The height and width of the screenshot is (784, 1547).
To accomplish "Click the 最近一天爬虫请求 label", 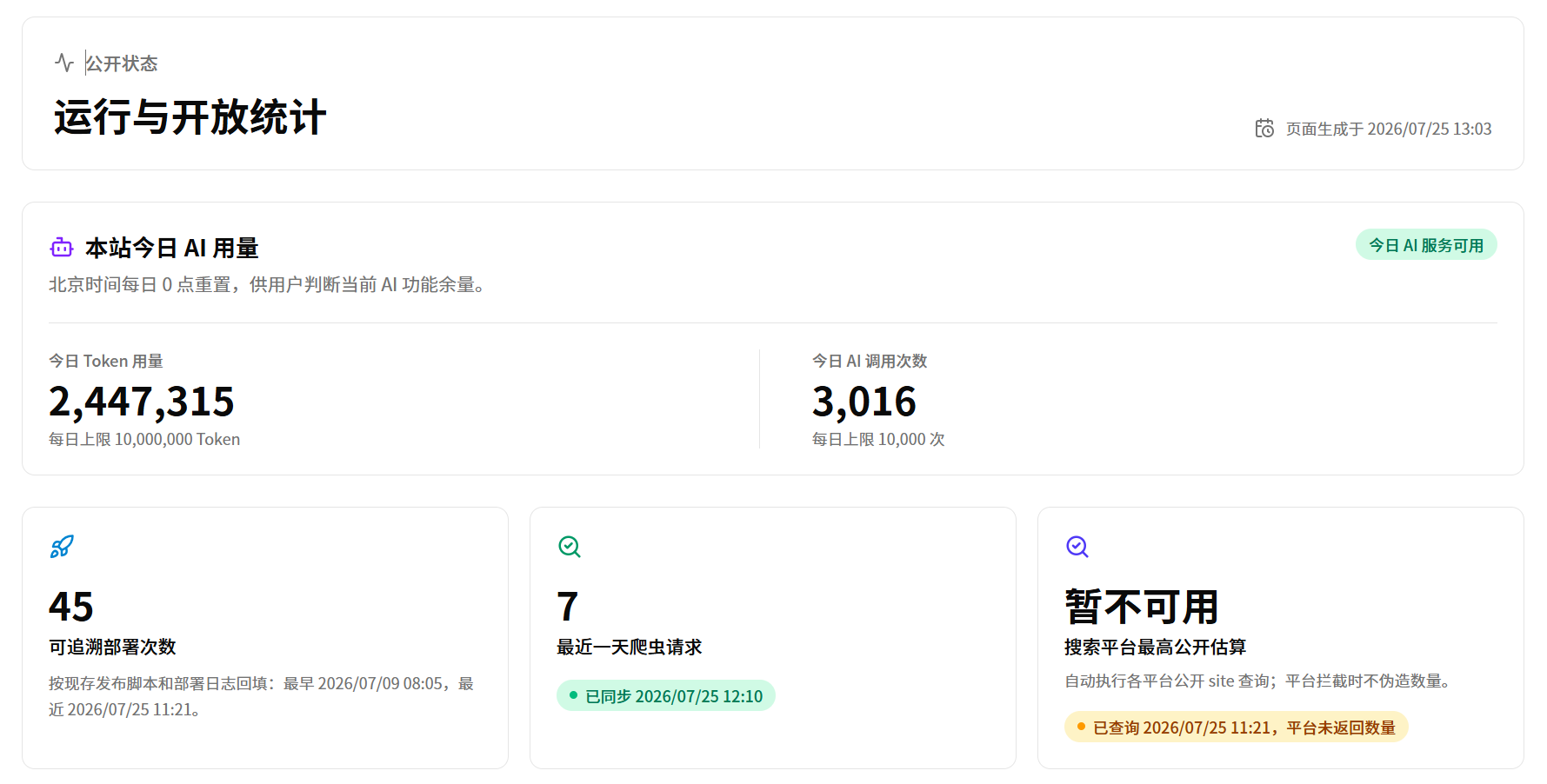I will tap(630, 647).
